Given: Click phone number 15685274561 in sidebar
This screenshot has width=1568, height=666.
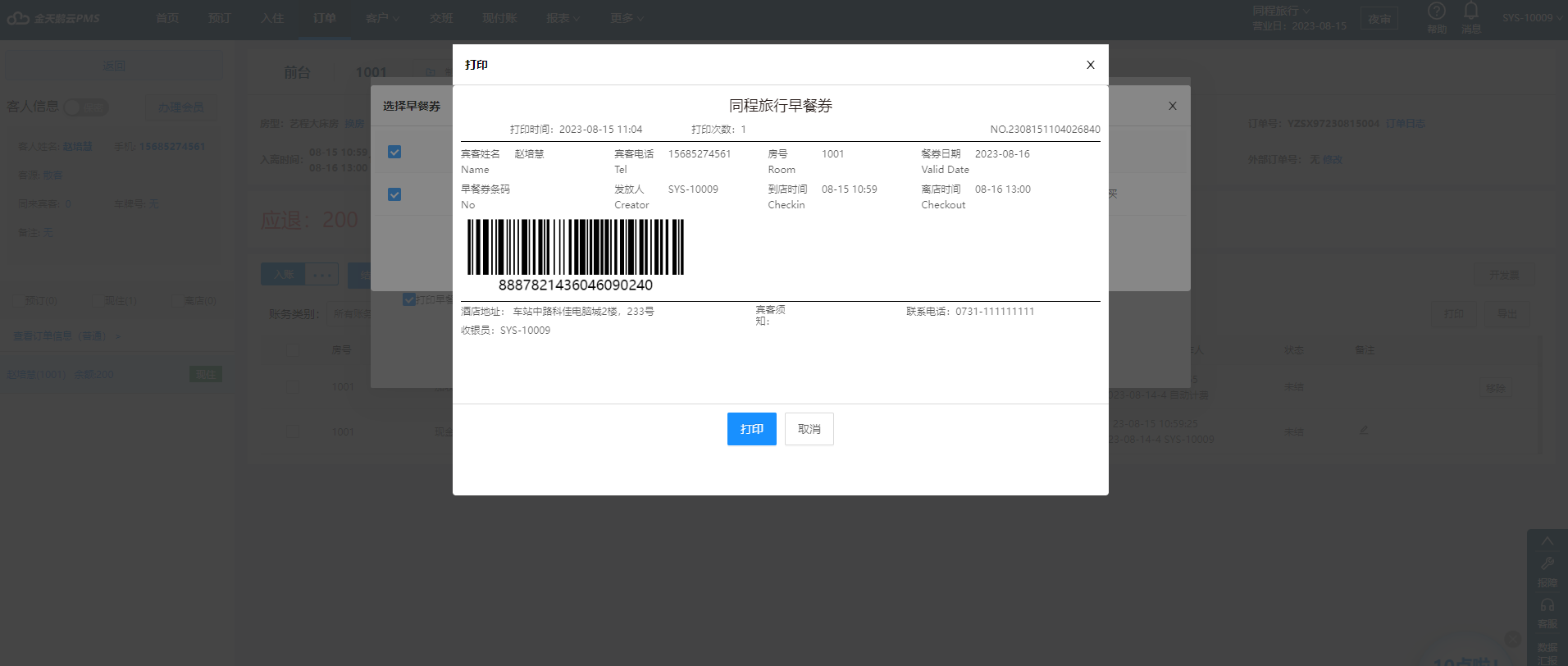Looking at the screenshot, I should (172, 147).
